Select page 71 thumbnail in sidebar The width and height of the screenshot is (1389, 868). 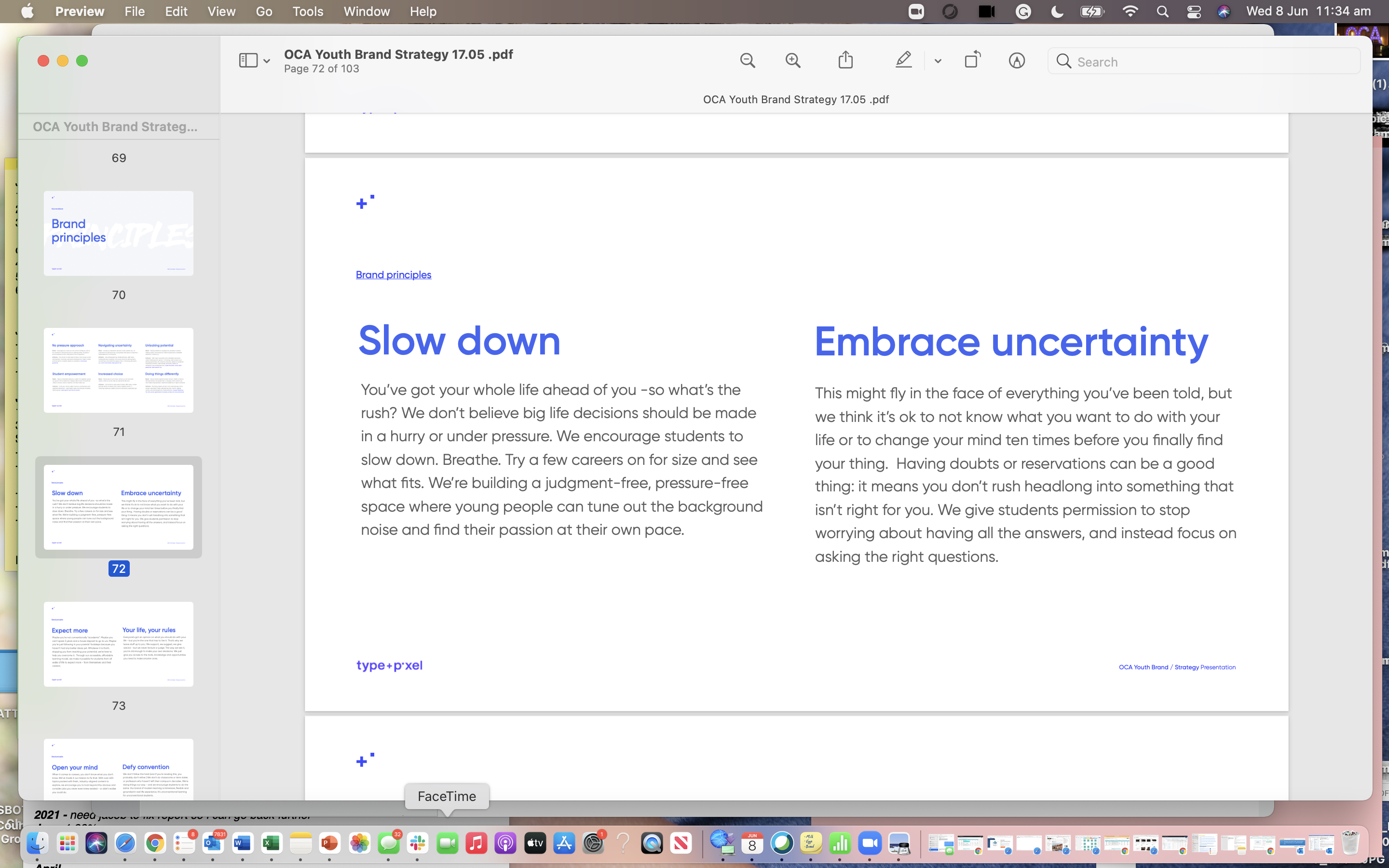(x=118, y=370)
